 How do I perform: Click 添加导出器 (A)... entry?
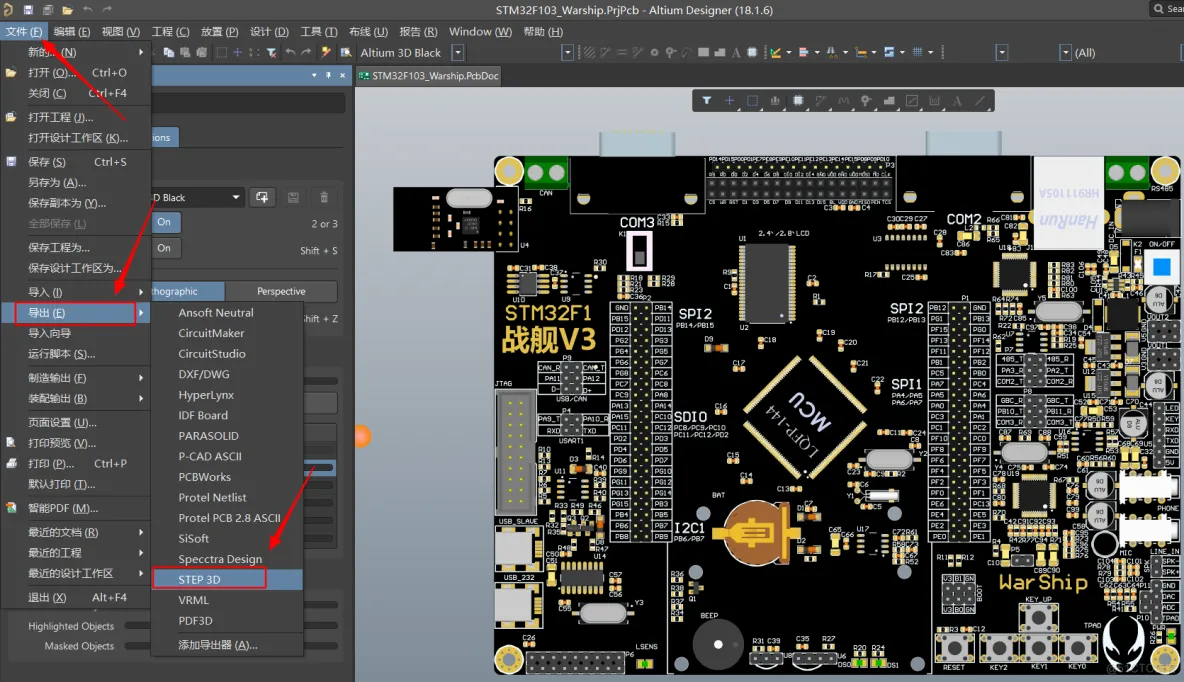click(218, 645)
